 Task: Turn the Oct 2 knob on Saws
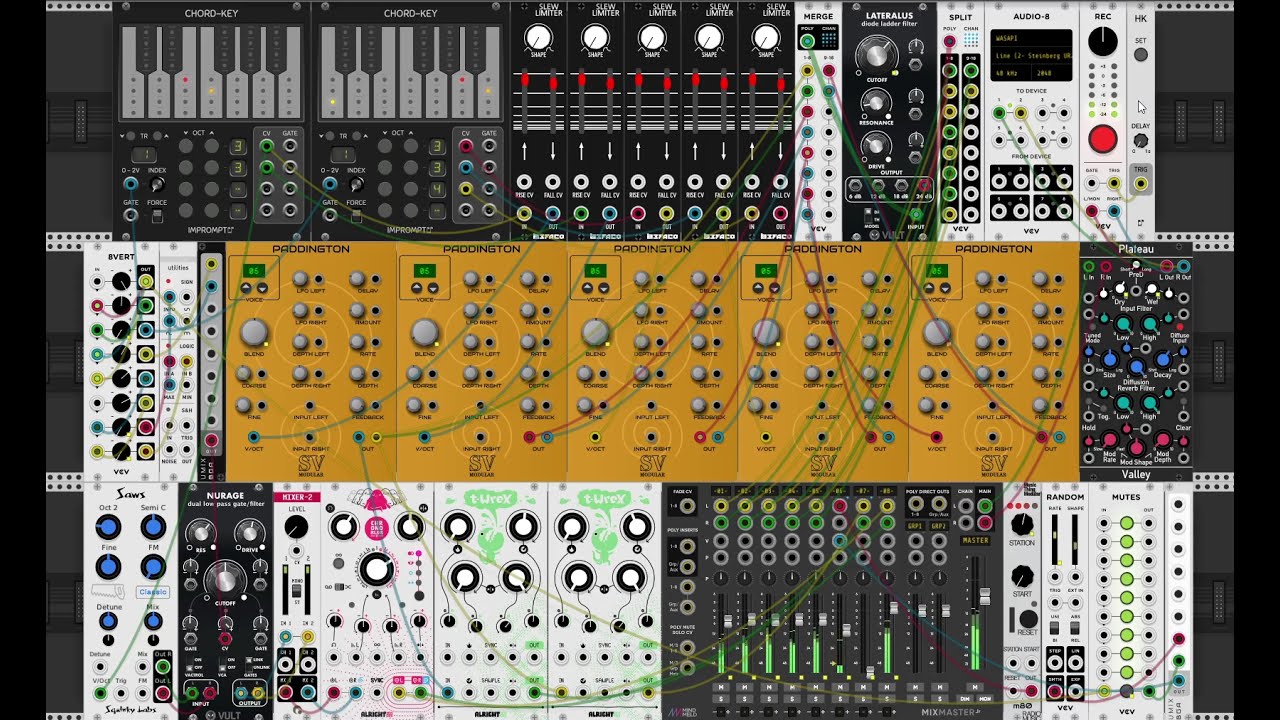pos(108,527)
